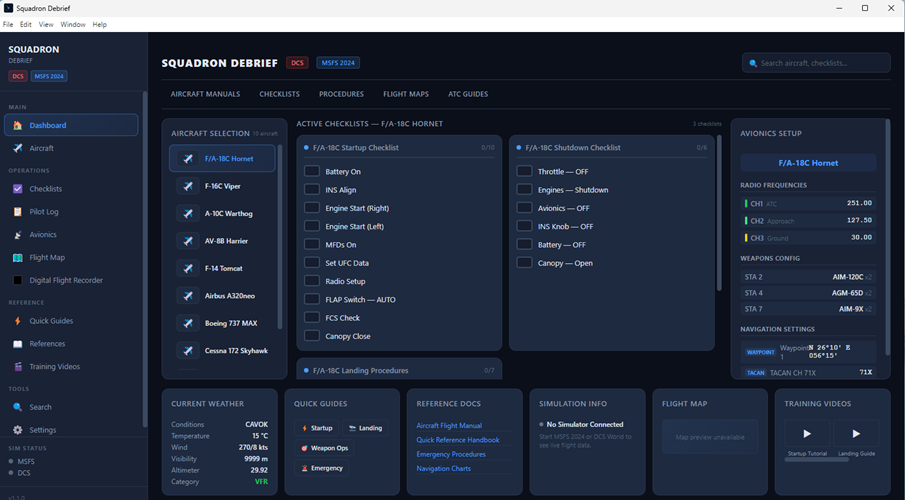The image size is (905, 500).
Task: Collapse the F/A-18C Shutdown Checklist header
Action: [x=612, y=148]
